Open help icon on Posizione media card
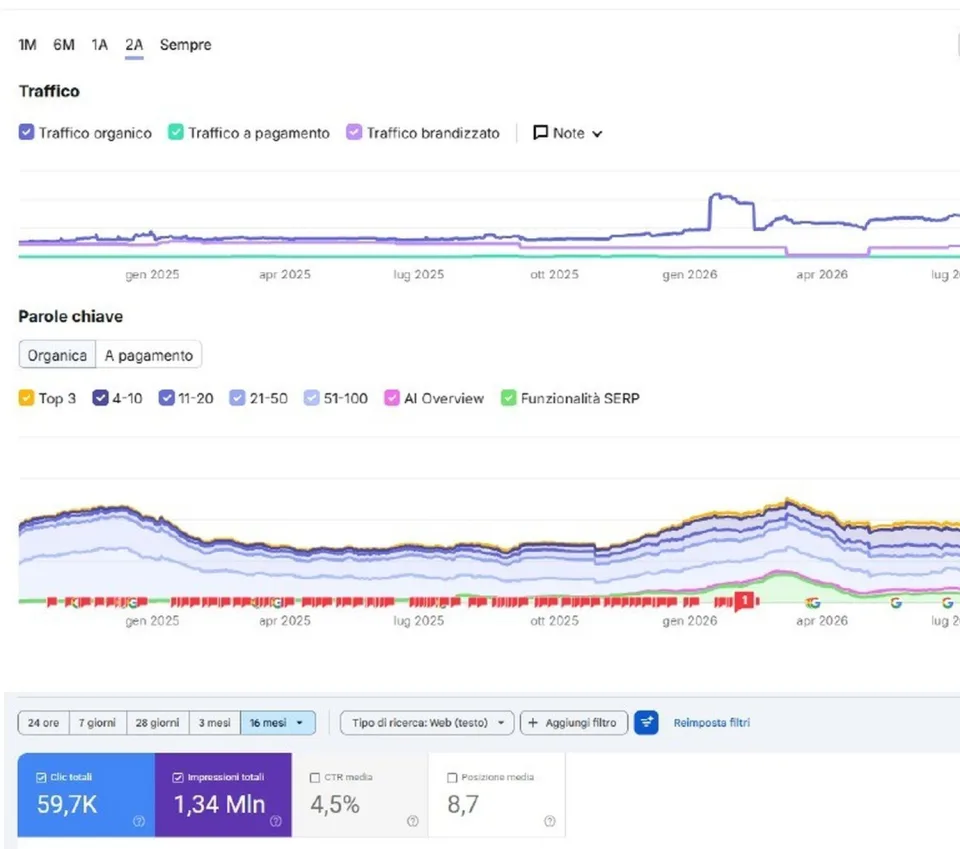Screen dimensions: 960x849 pyautogui.click(x=550, y=821)
